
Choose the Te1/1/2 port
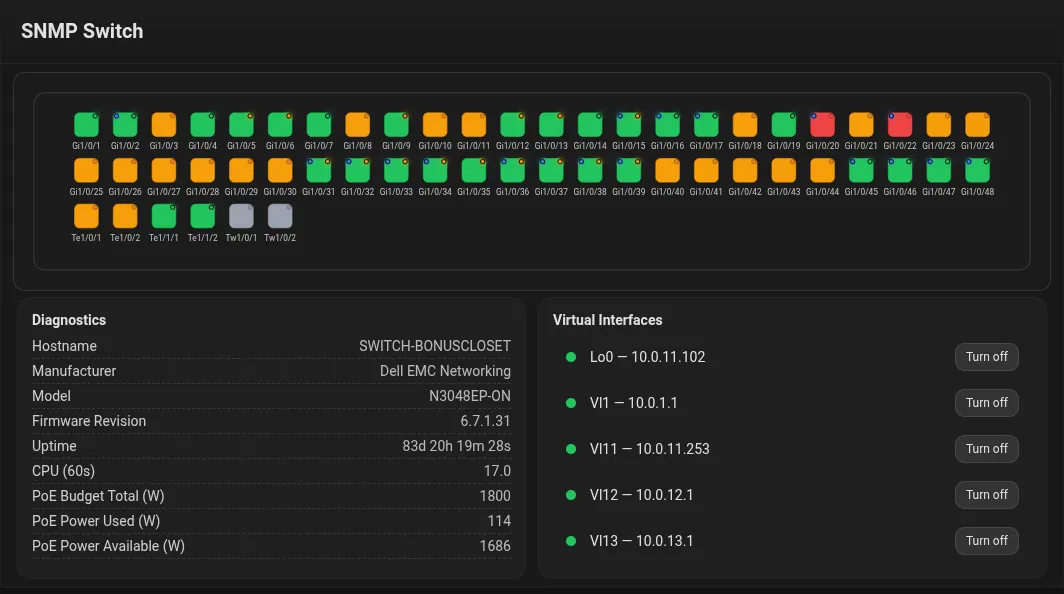(x=202, y=217)
